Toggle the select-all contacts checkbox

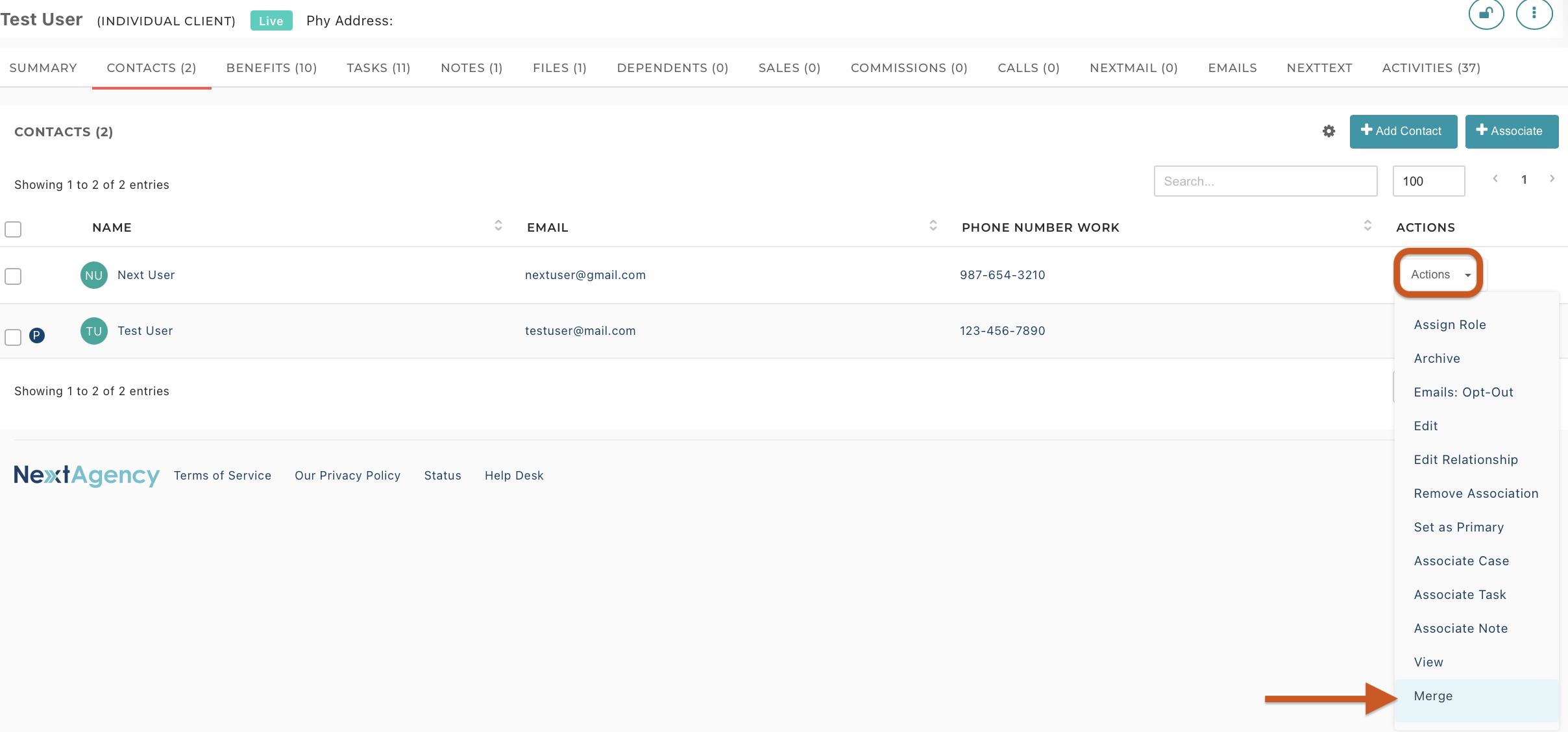click(13, 229)
